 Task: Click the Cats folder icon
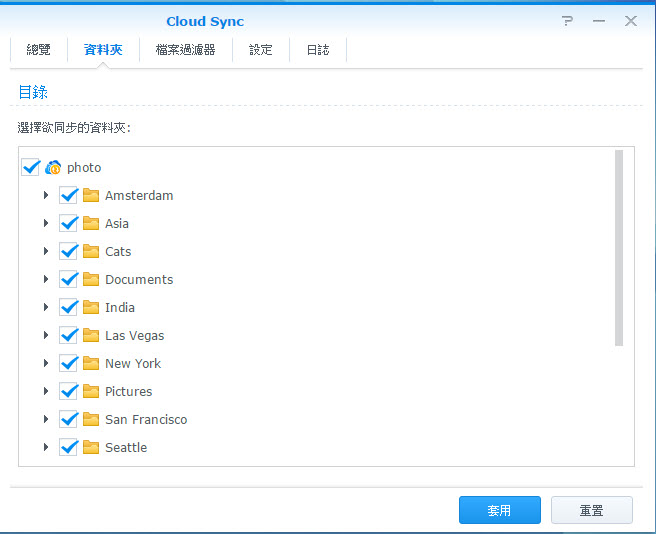click(x=91, y=252)
